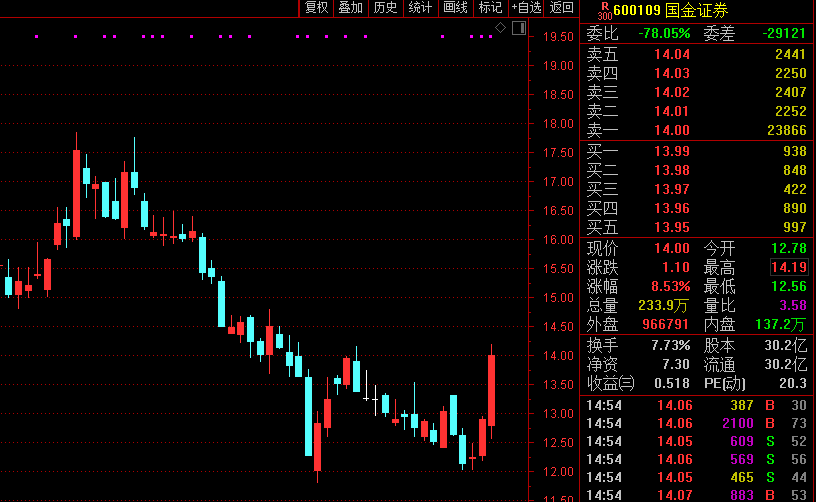Select 今开 value 12.78
Viewport: 816px width, 502px height.
788,249
